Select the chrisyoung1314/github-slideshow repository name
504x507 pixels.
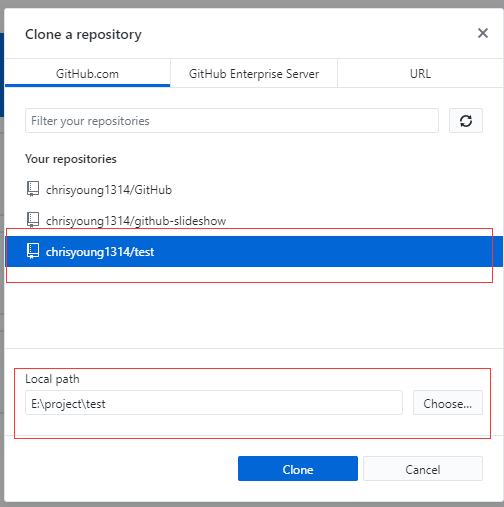pos(136,221)
